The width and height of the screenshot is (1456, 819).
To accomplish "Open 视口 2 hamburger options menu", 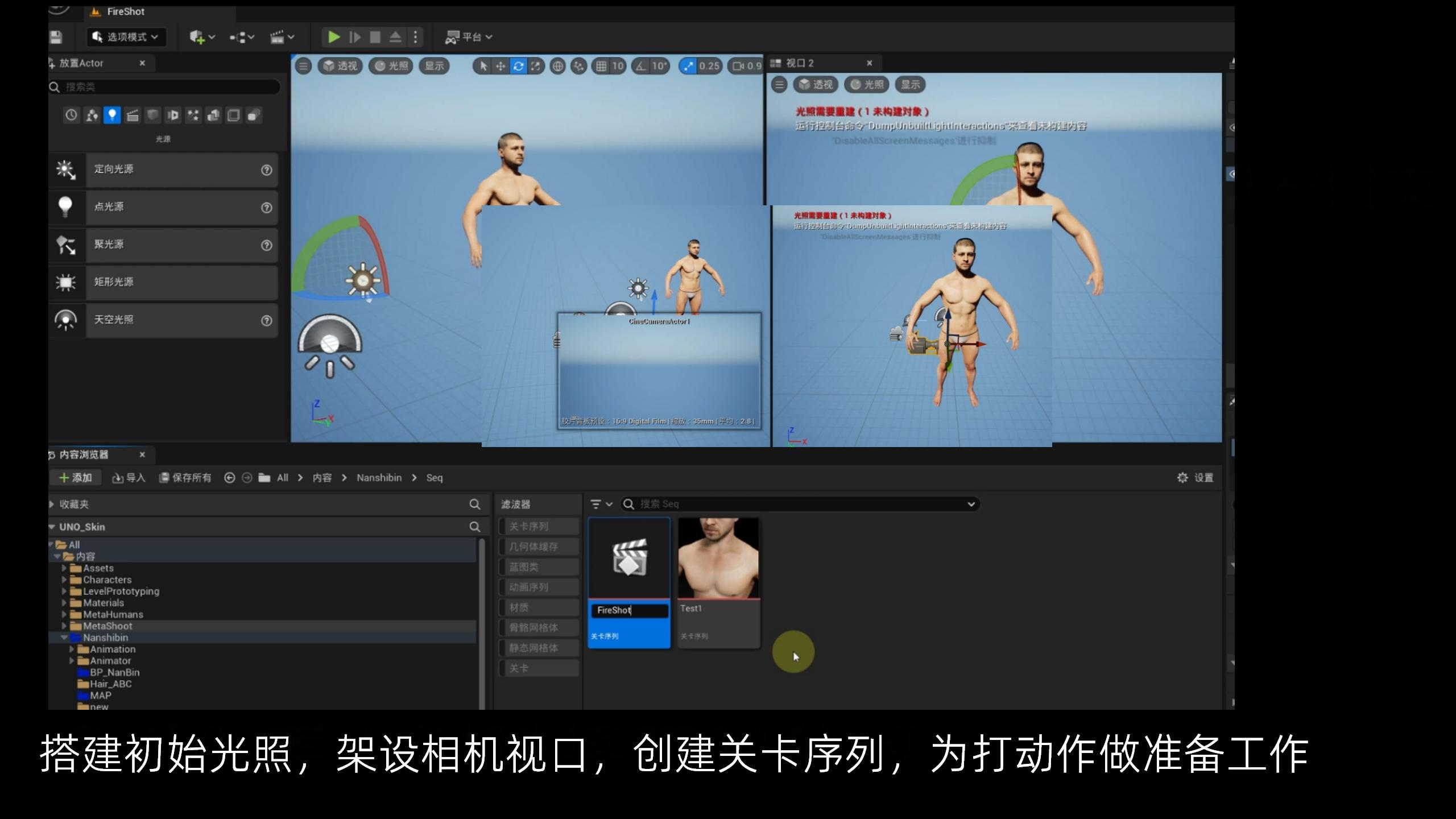I will coord(779,85).
